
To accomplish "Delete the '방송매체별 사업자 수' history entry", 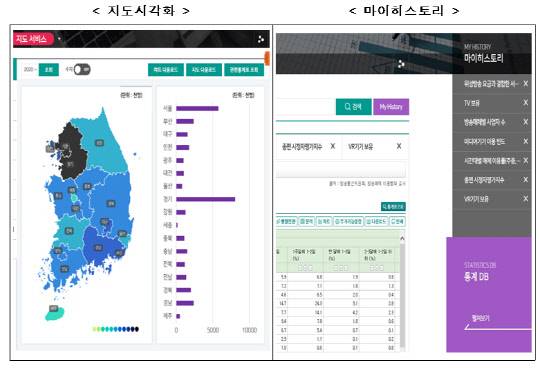I will coord(526,122).
